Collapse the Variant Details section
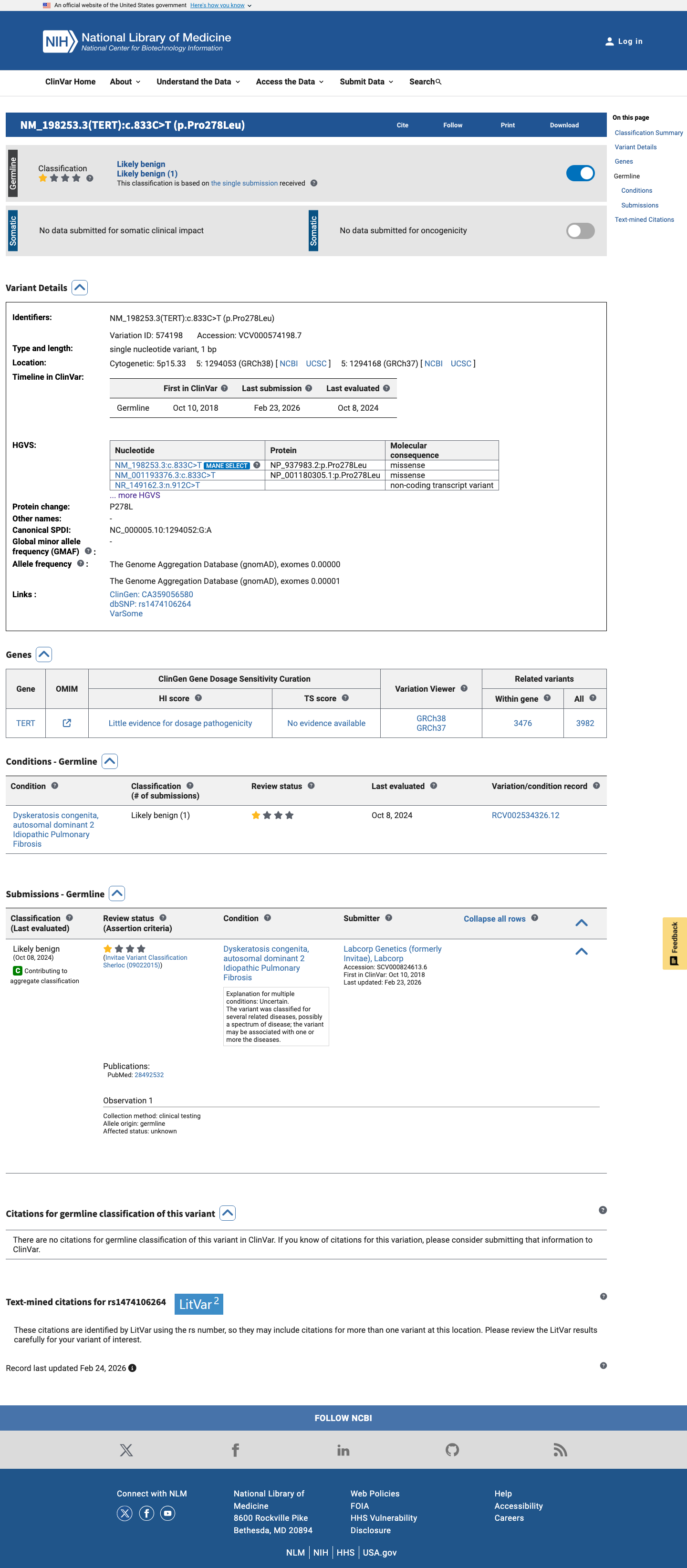 tap(80, 287)
